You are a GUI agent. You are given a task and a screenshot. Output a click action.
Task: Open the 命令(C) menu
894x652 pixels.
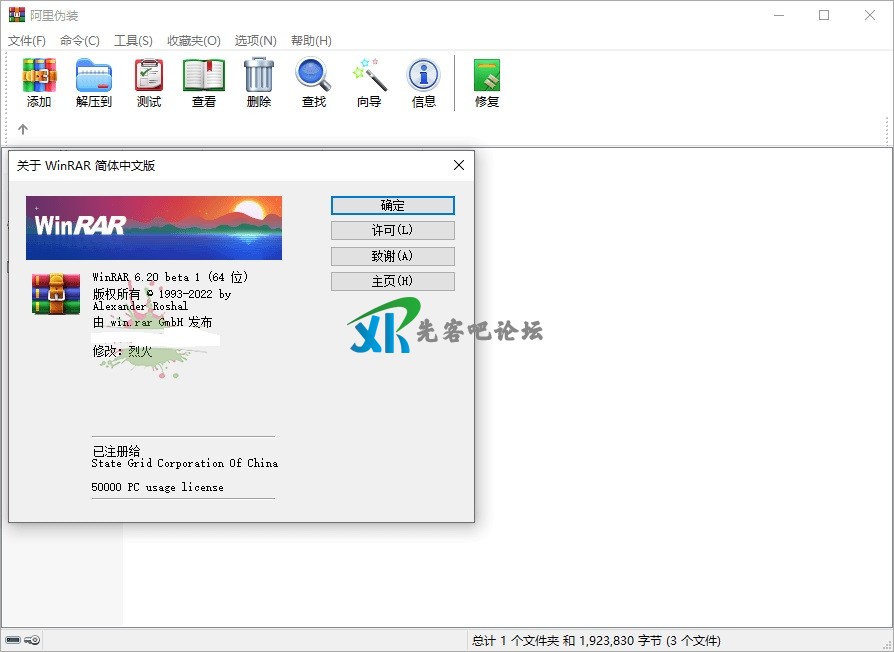tap(80, 41)
